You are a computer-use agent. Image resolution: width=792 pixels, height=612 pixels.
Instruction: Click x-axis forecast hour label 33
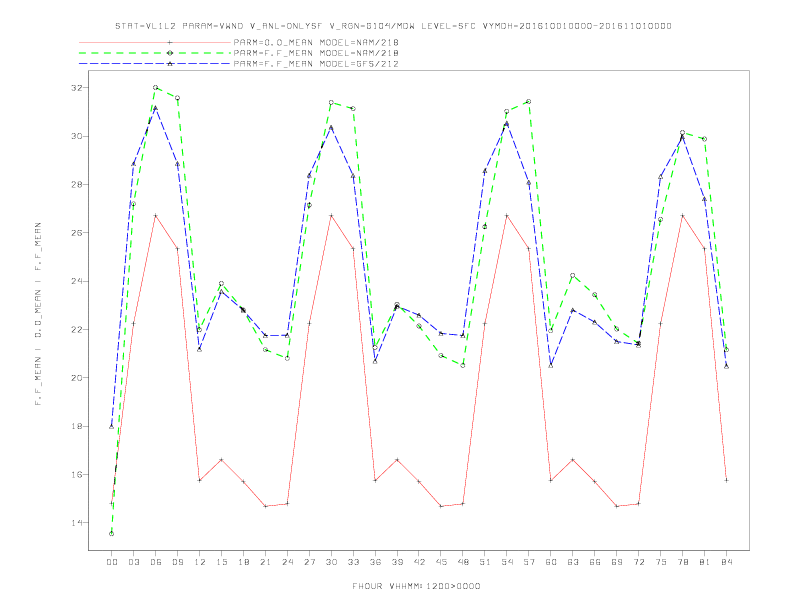tap(353, 562)
